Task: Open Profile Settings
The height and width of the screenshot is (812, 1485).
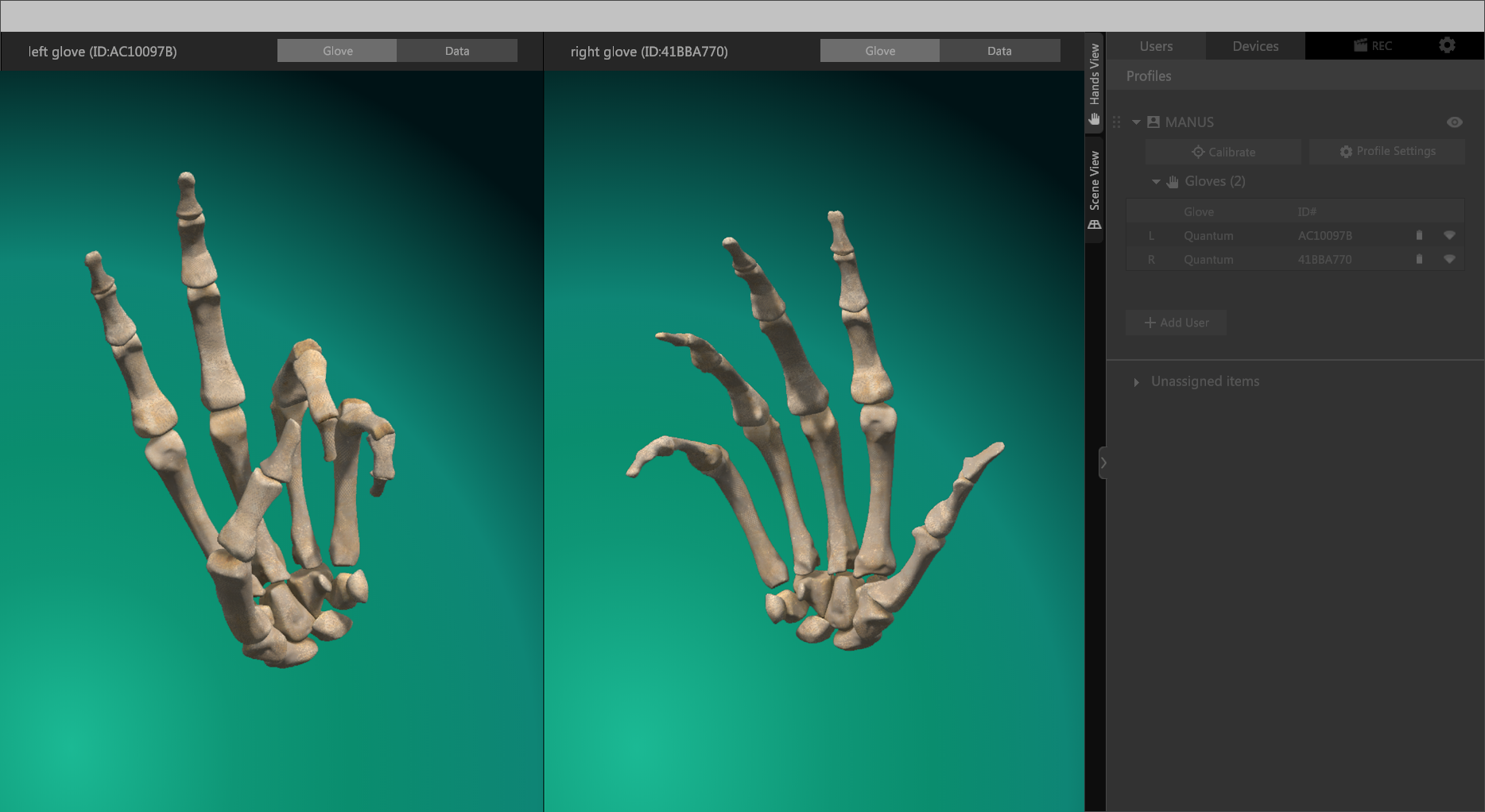Action: tap(1386, 152)
